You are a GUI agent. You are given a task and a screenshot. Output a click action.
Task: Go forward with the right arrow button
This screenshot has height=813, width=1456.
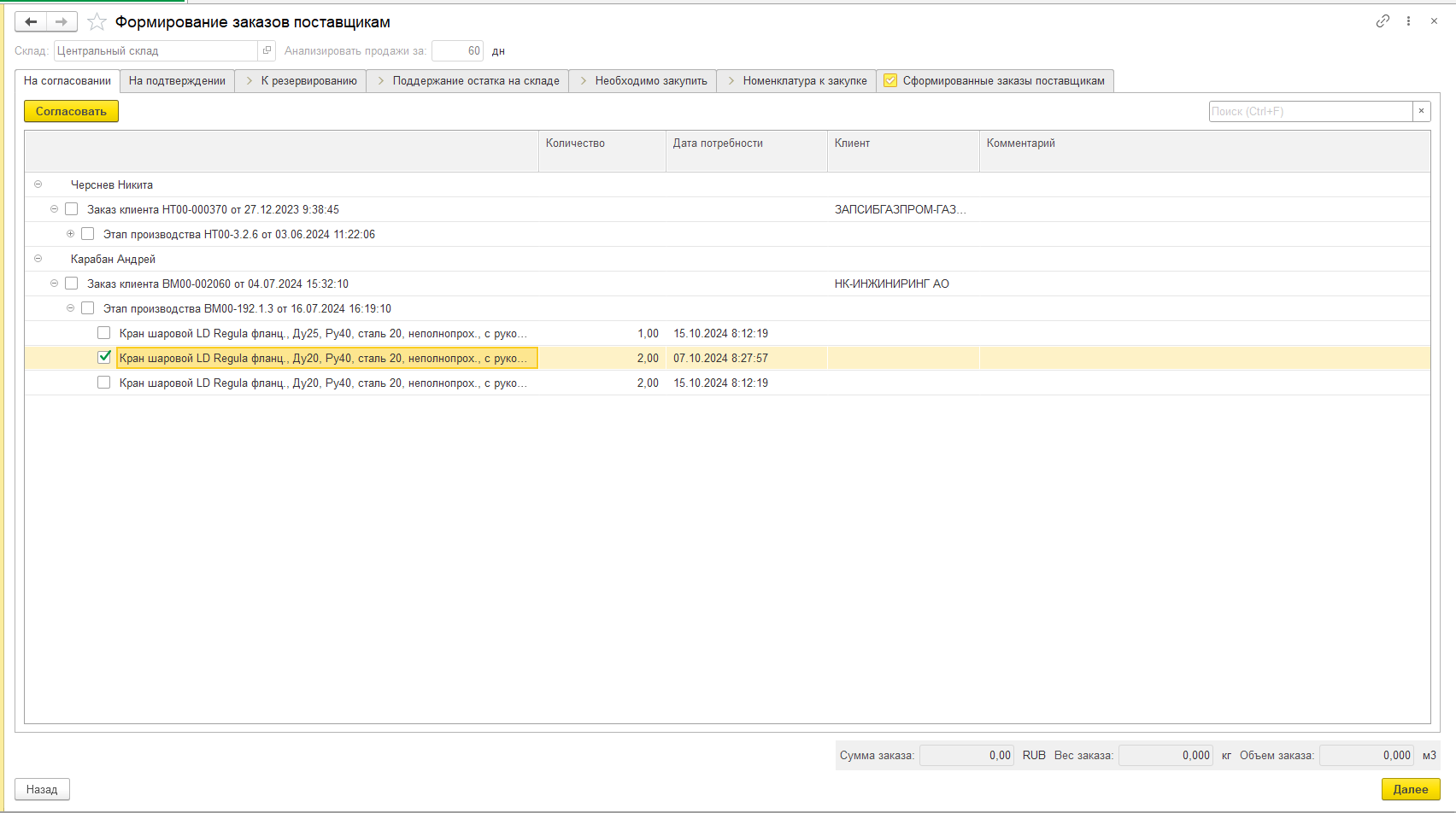62,21
